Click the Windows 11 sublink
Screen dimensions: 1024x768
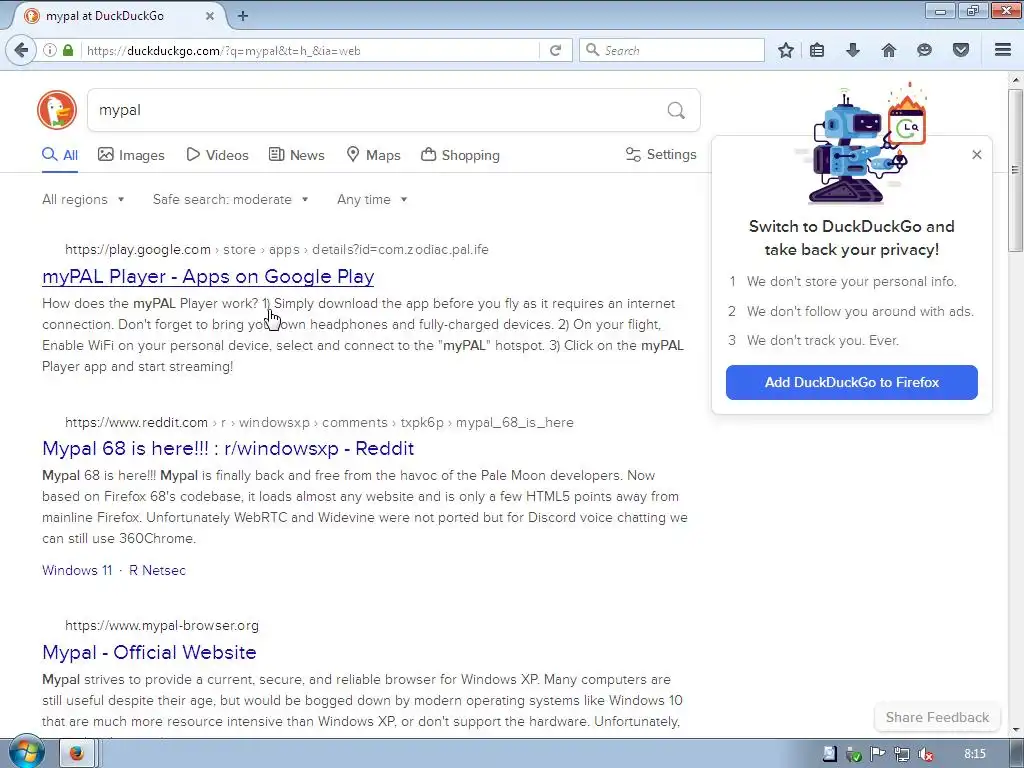pyautogui.click(x=77, y=570)
